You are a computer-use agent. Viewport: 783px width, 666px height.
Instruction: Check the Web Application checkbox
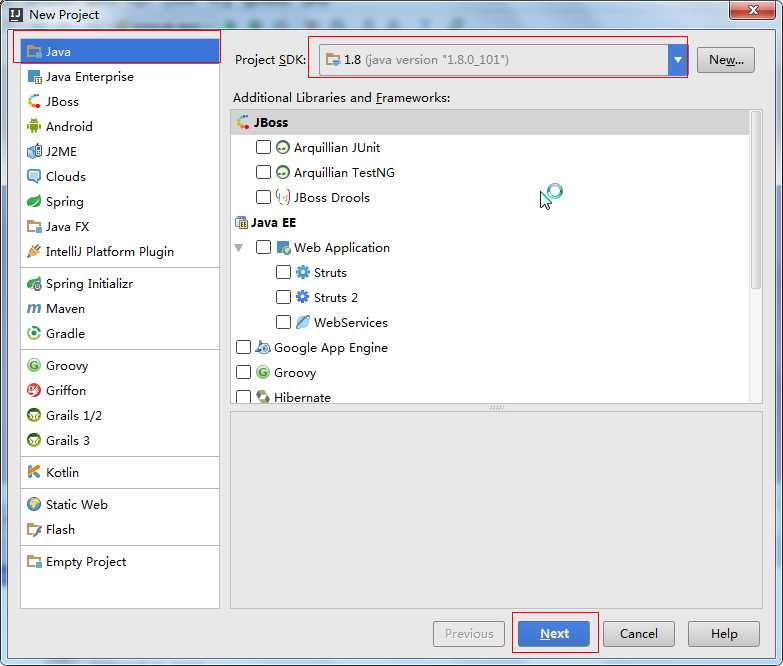[x=263, y=247]
